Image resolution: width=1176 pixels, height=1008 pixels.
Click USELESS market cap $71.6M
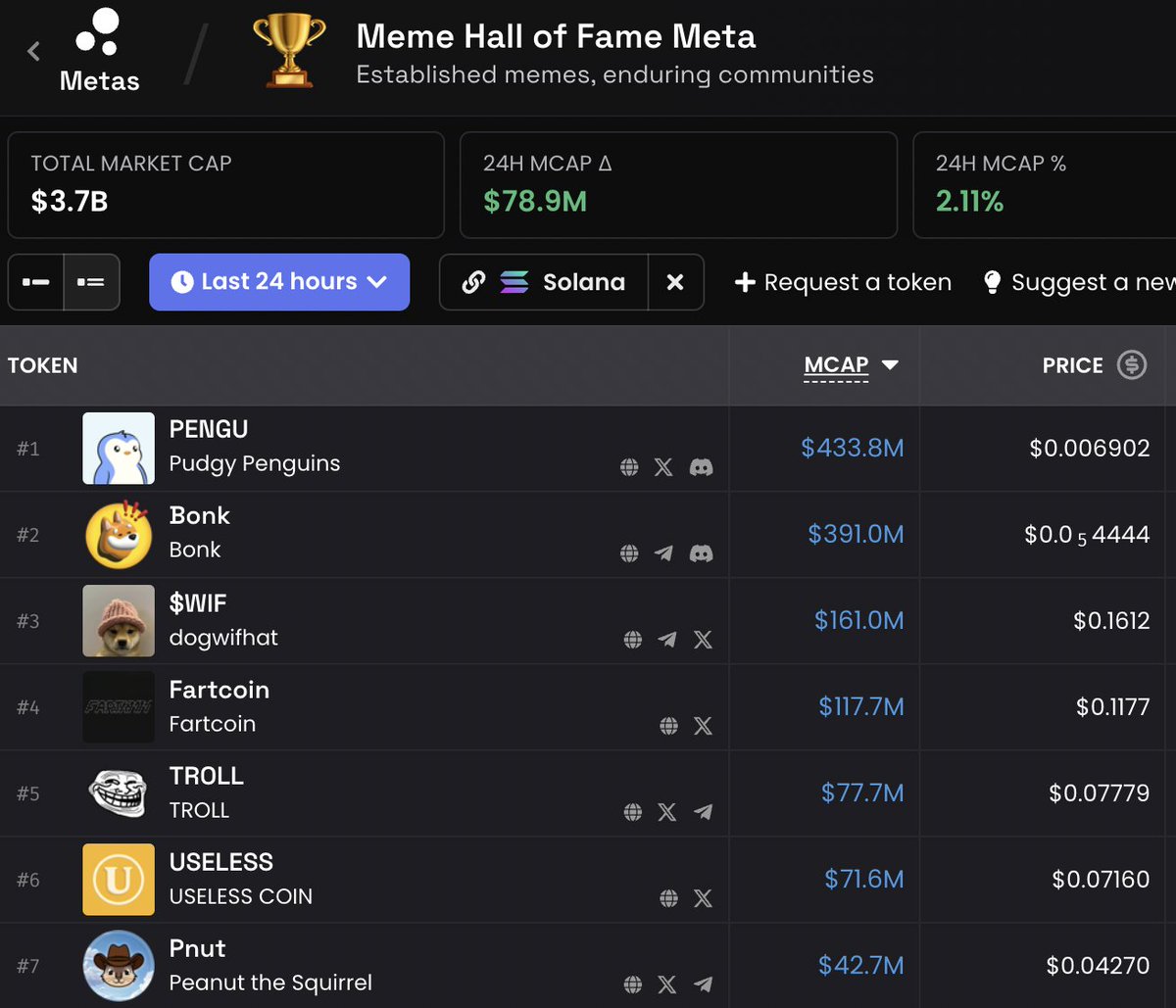click(x=864, y=880)
